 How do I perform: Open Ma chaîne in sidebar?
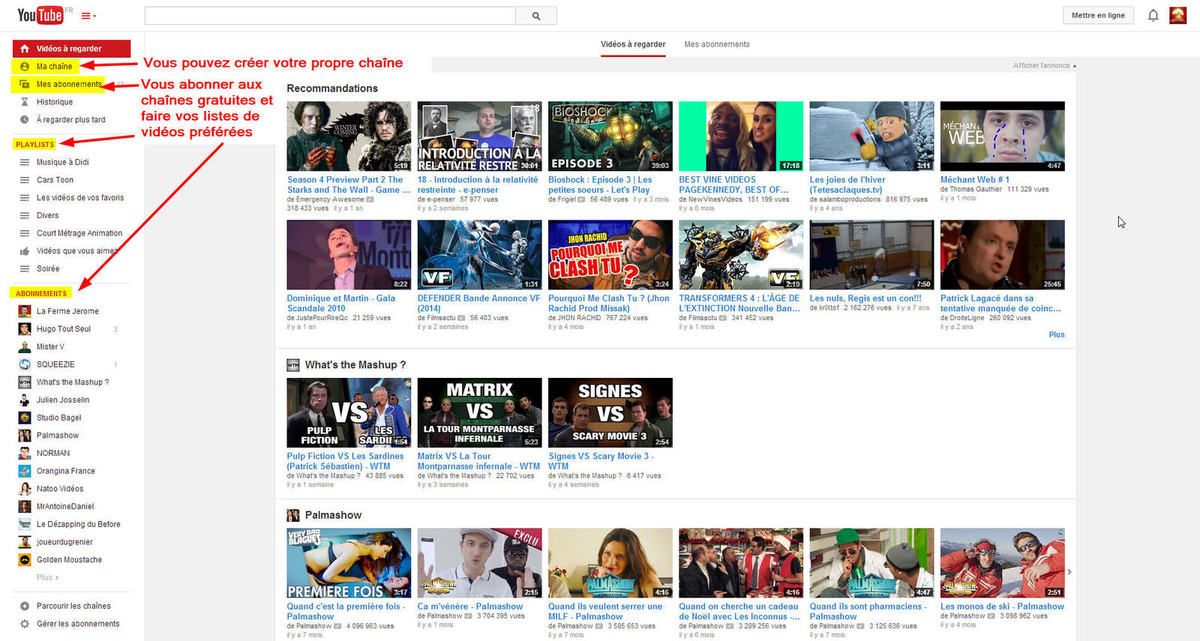pyautogui.click(x=55, y=66)
